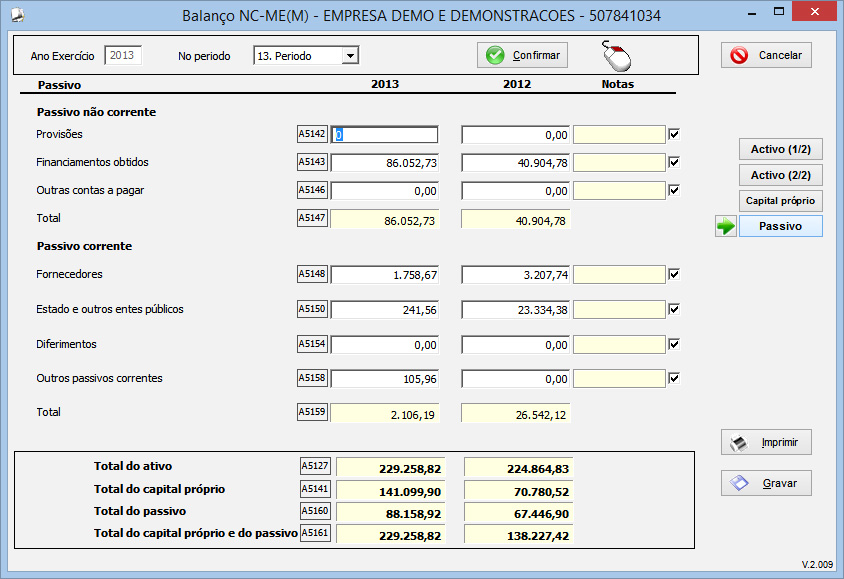This screenshot has height=579, width=844.
Task: Click the Ano Exercício field
Action: coord(123,55)
